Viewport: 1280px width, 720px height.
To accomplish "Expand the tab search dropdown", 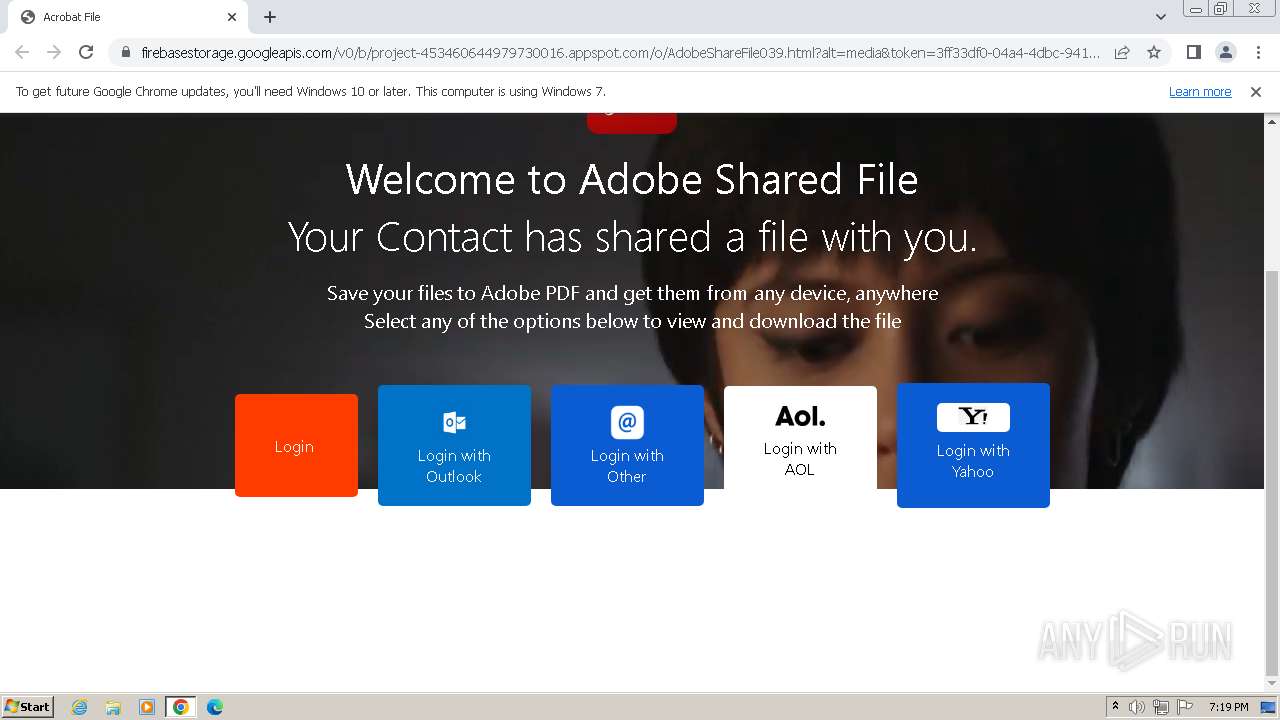I will (1160, 17).
